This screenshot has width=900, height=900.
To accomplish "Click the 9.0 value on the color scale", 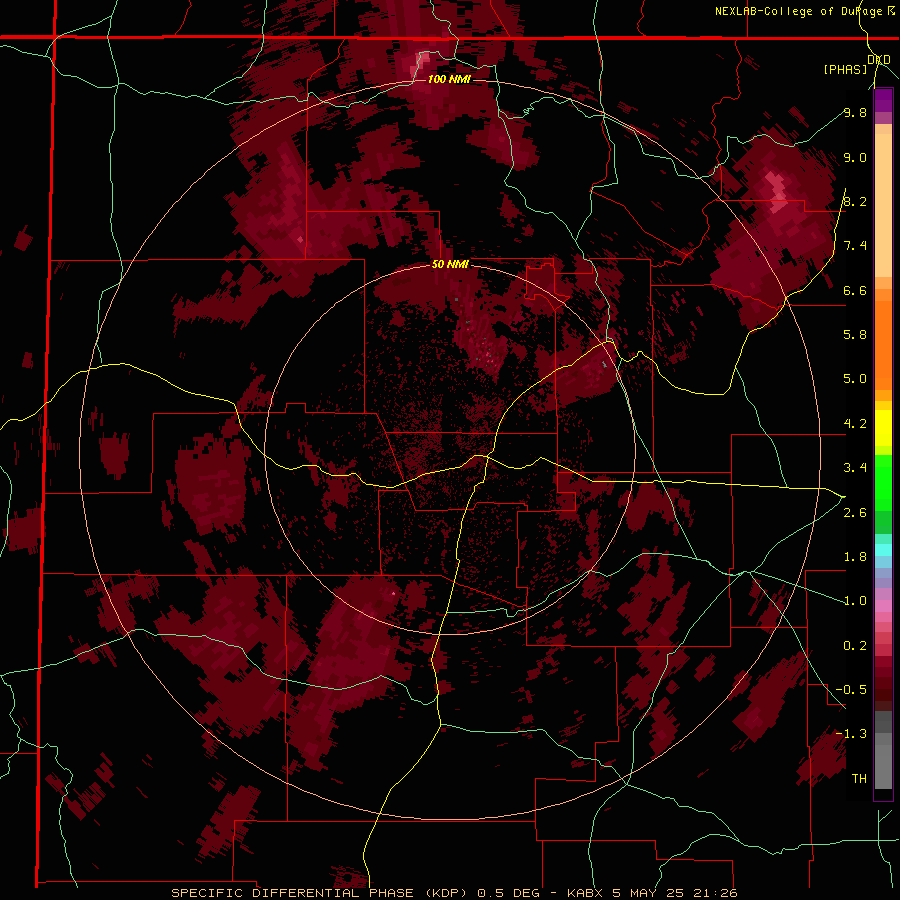I will pos(855,157).
